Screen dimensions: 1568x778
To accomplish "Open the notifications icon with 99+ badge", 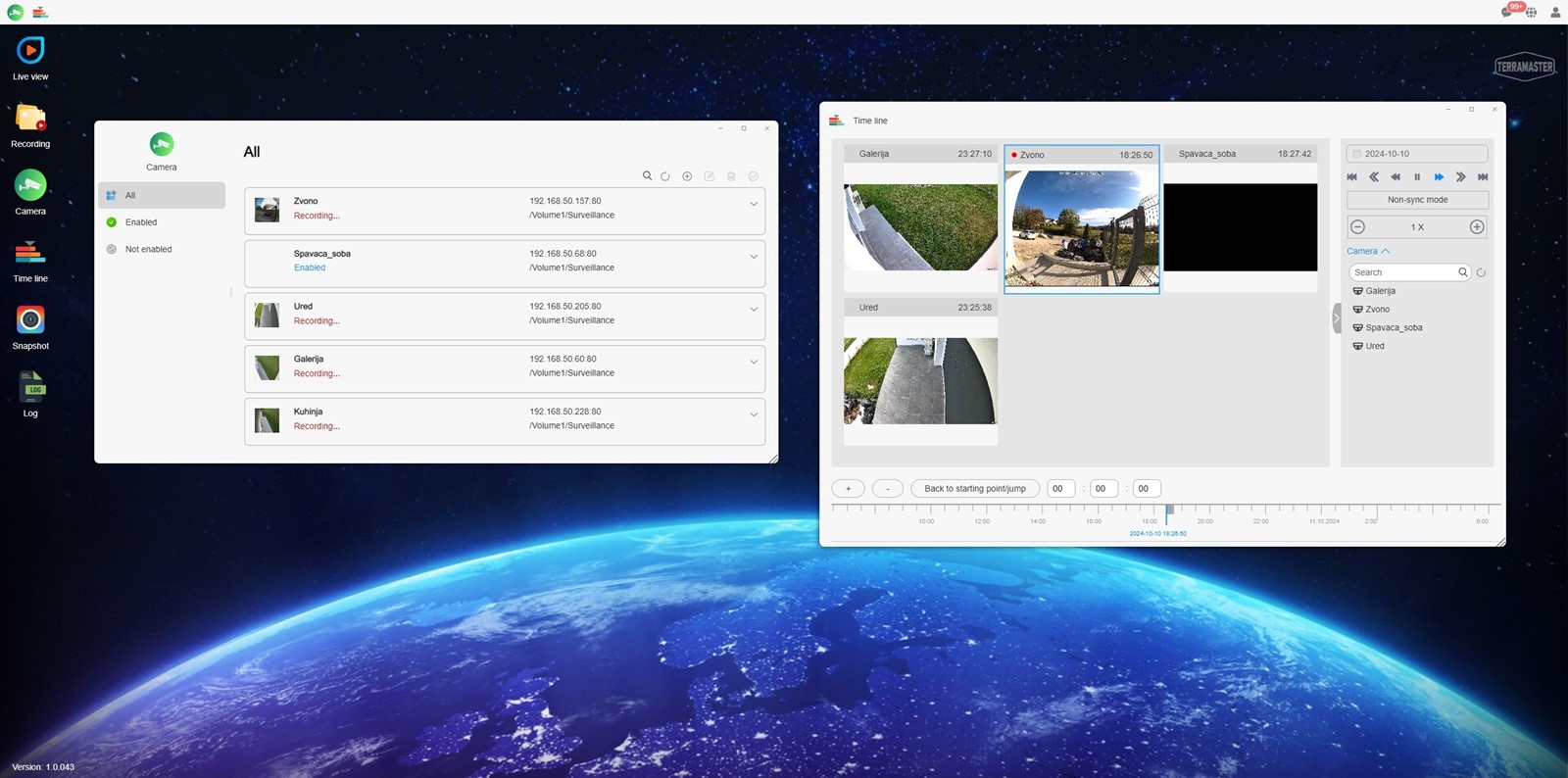I will coord(1508,12).
